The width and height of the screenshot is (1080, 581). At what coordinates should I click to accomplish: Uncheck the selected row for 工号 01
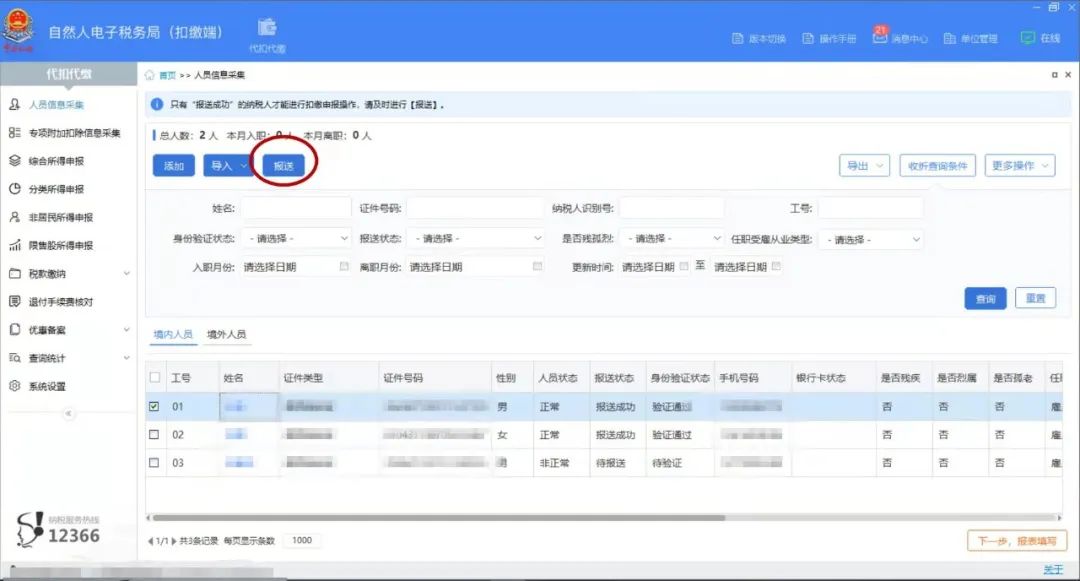pyautogui.click(x=155, y=407)
